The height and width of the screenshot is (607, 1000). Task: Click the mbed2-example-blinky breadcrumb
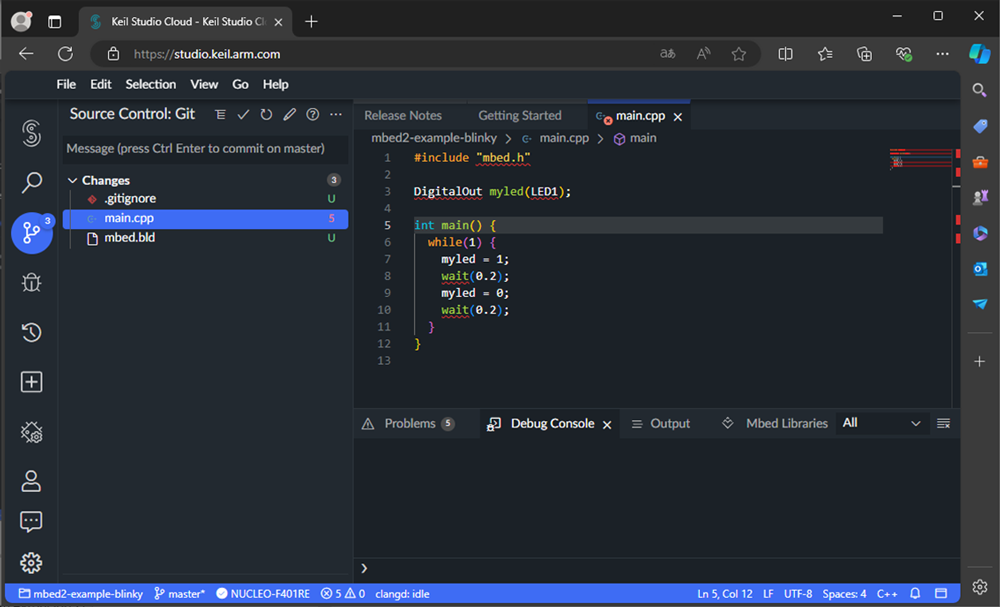pos(434,138)
